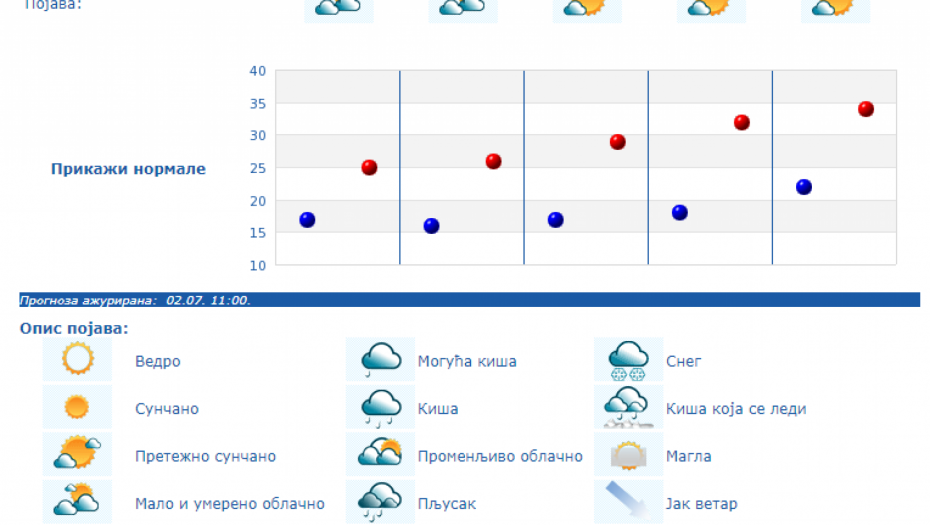930x525 pixels.
Task: Click the Прогноза ажурирана blue status bar
Action: tap(469, 300)
